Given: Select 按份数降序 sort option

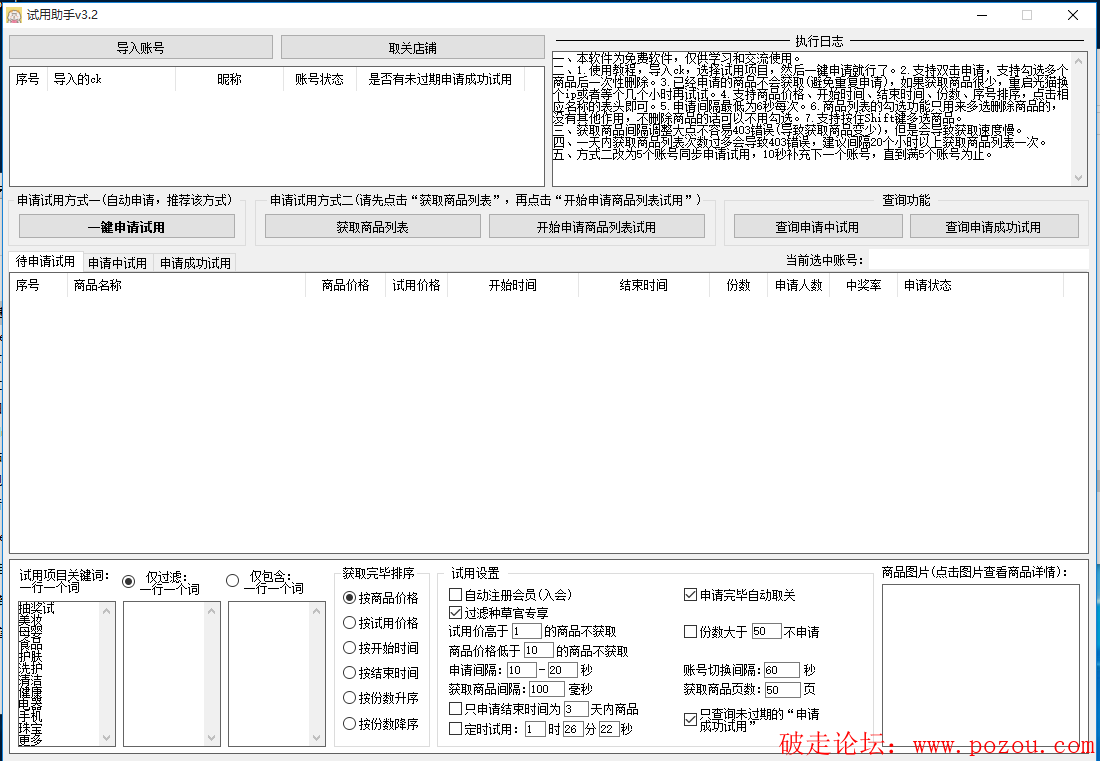Looking at the screenshot, I should [350, 724].
